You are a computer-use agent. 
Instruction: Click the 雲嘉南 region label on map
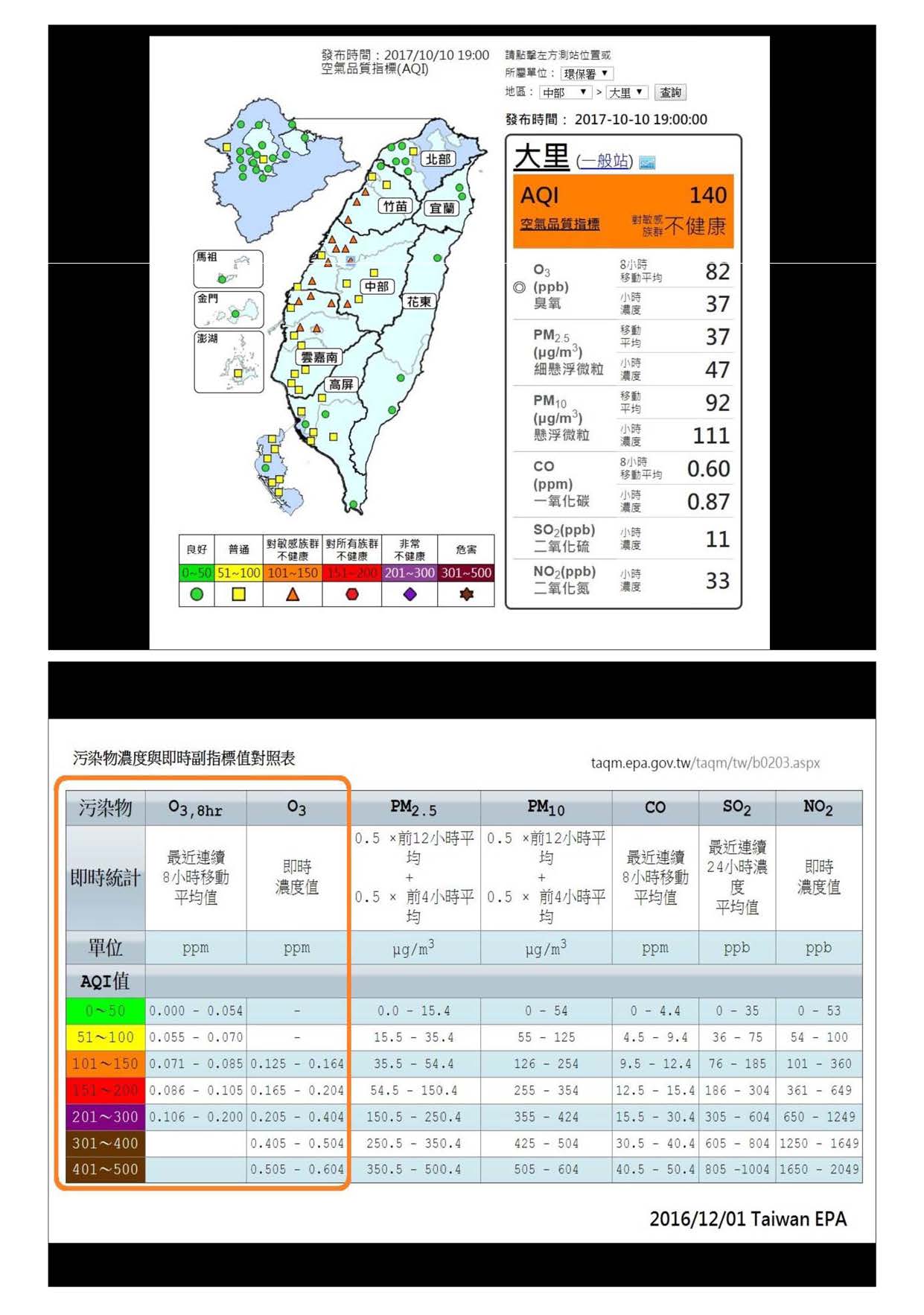[x=319, y=357]
